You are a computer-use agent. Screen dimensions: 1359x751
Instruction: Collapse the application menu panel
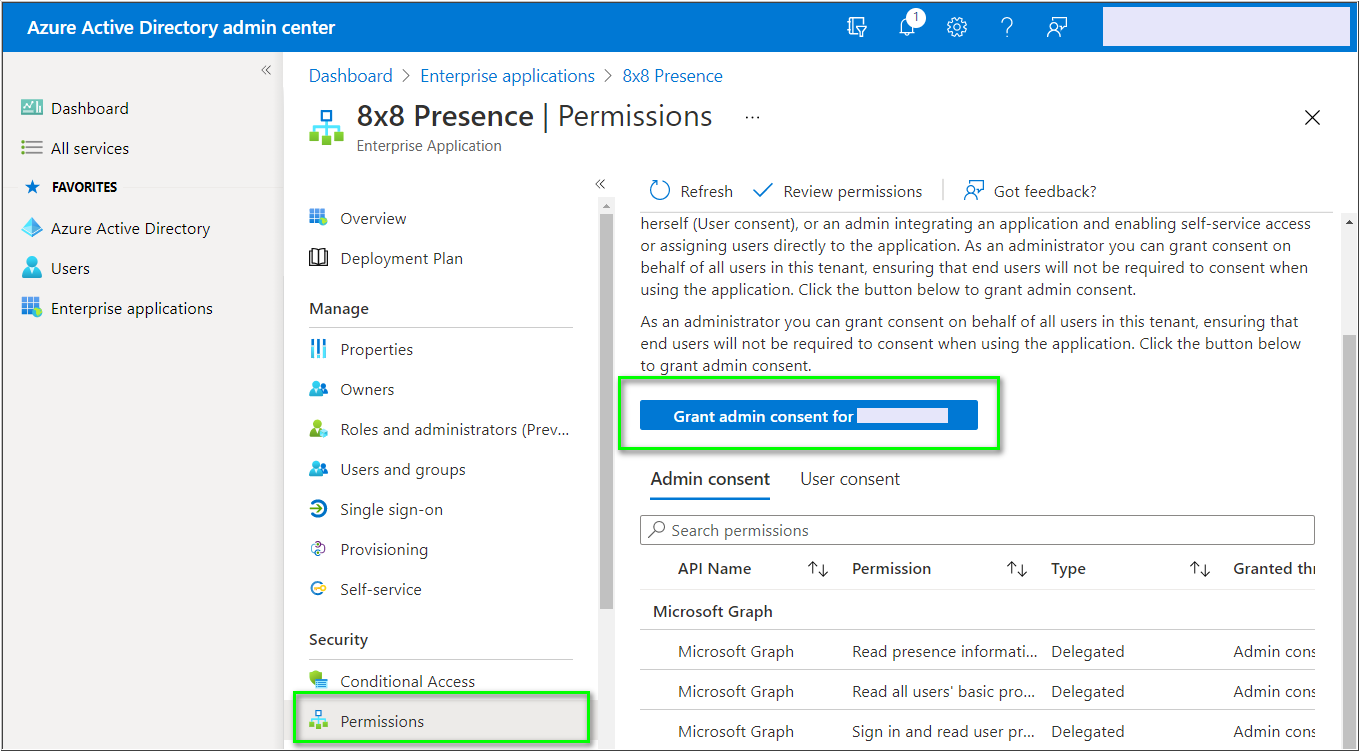(x=600, y=184)
